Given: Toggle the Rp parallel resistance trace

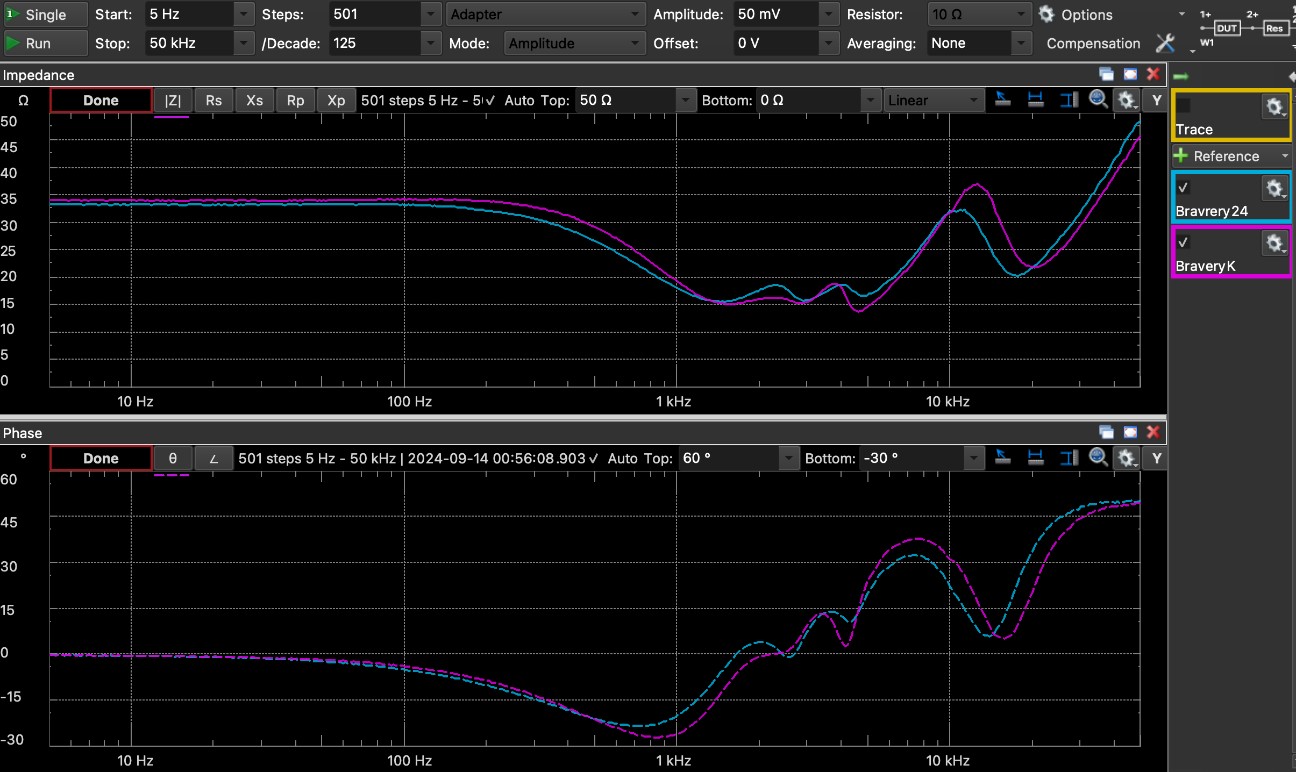Looking at the screenshot, I should 296,100.
